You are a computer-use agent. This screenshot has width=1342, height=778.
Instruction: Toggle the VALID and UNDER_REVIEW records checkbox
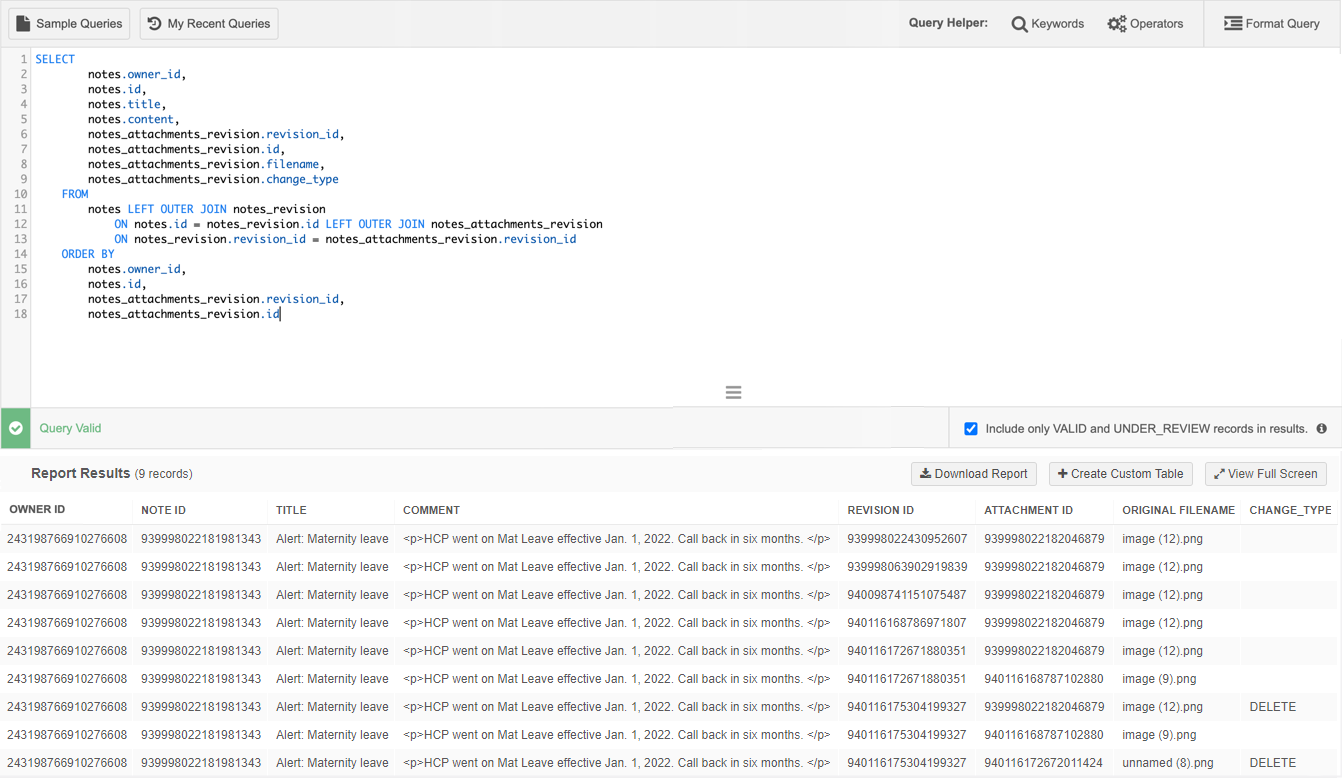(x=970, y=429)
